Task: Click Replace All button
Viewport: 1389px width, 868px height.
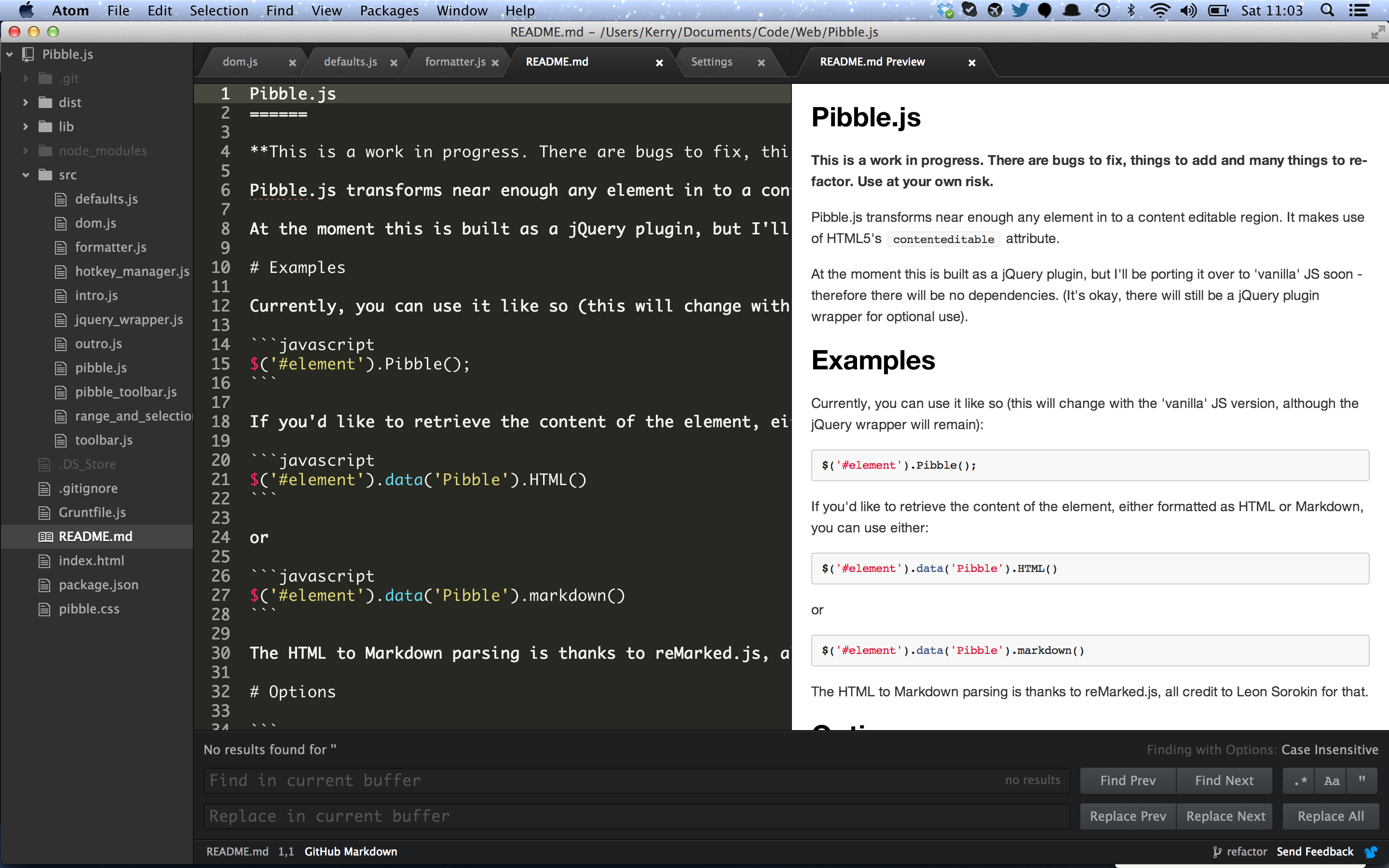Action: tap(1329, 816)
